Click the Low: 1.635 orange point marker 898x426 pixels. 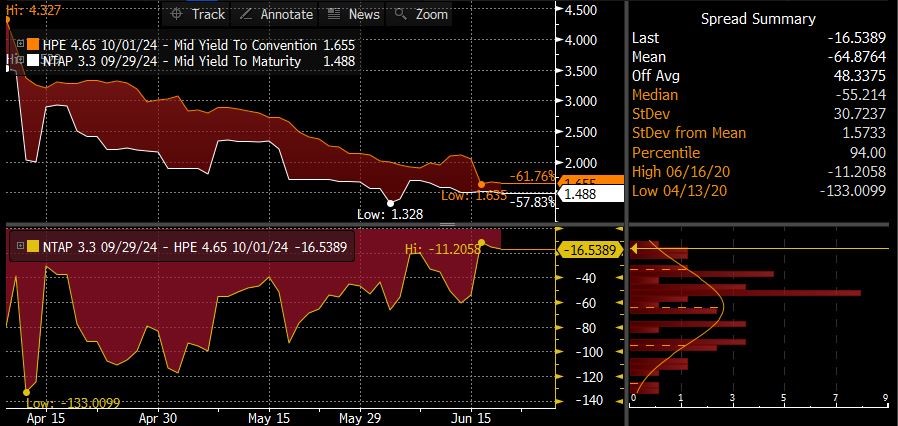(481, 184)
